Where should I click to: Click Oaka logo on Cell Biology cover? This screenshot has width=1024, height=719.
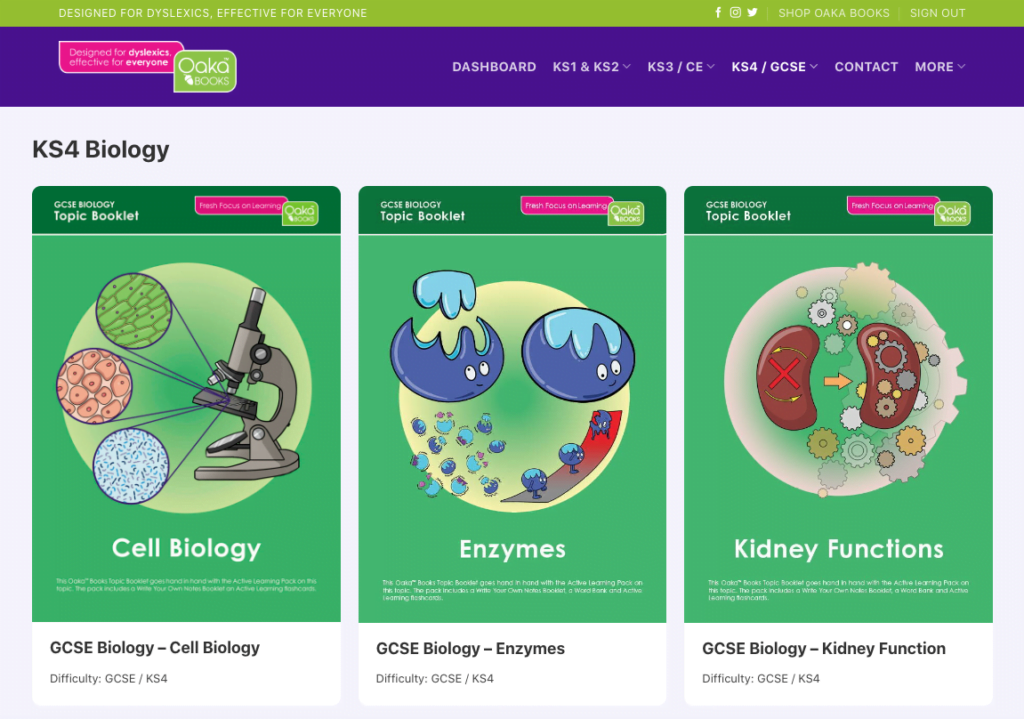click(x=300, y=212)
